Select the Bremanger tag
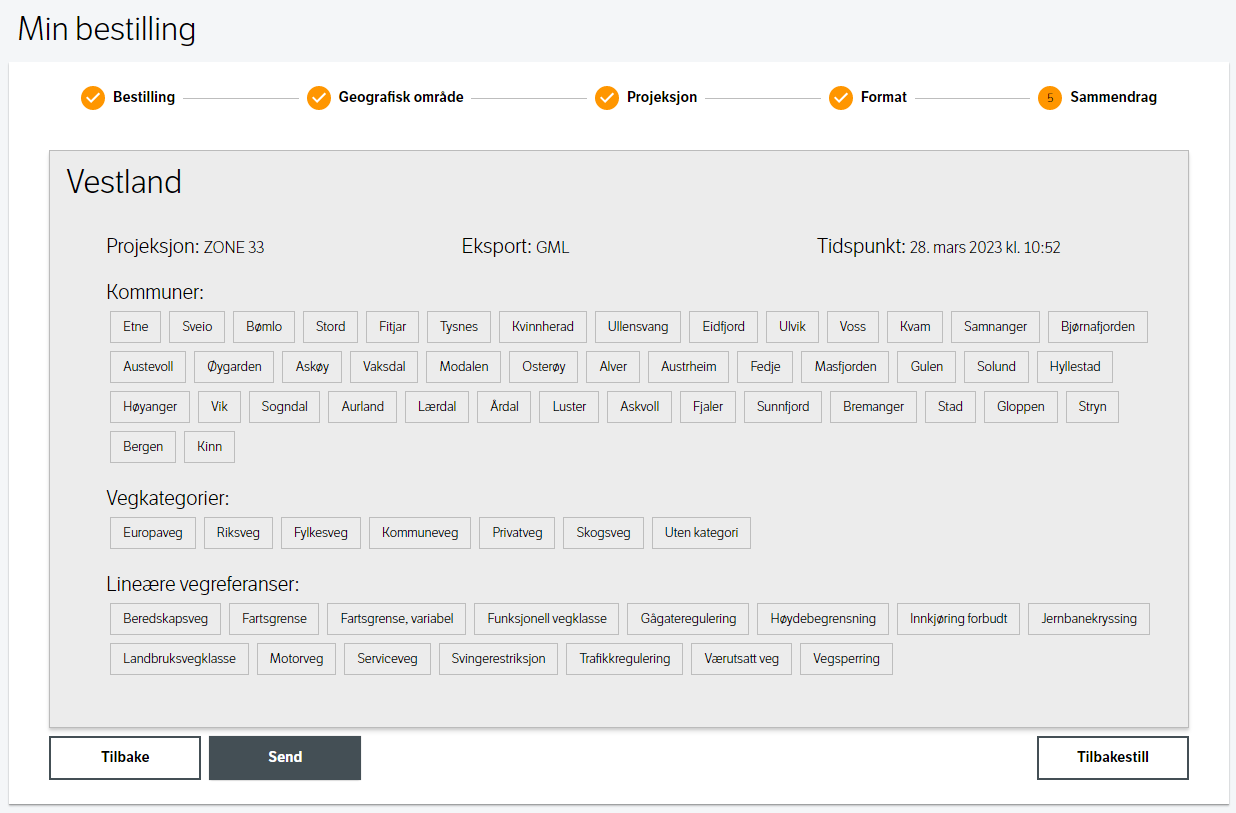 (873, 407)
